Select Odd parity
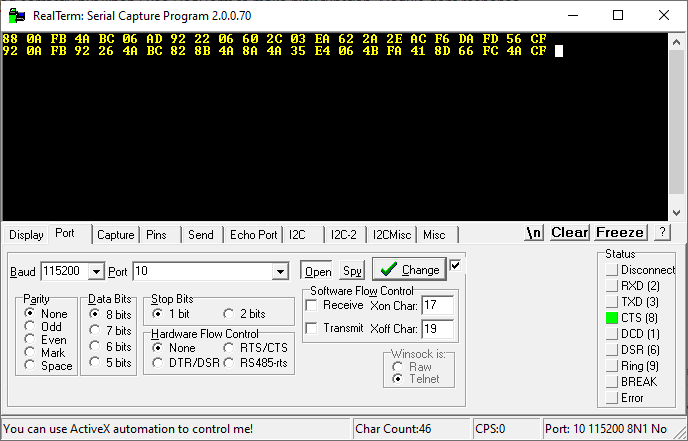This screenshot has height=441, width=688. click(x=43, y=326)
